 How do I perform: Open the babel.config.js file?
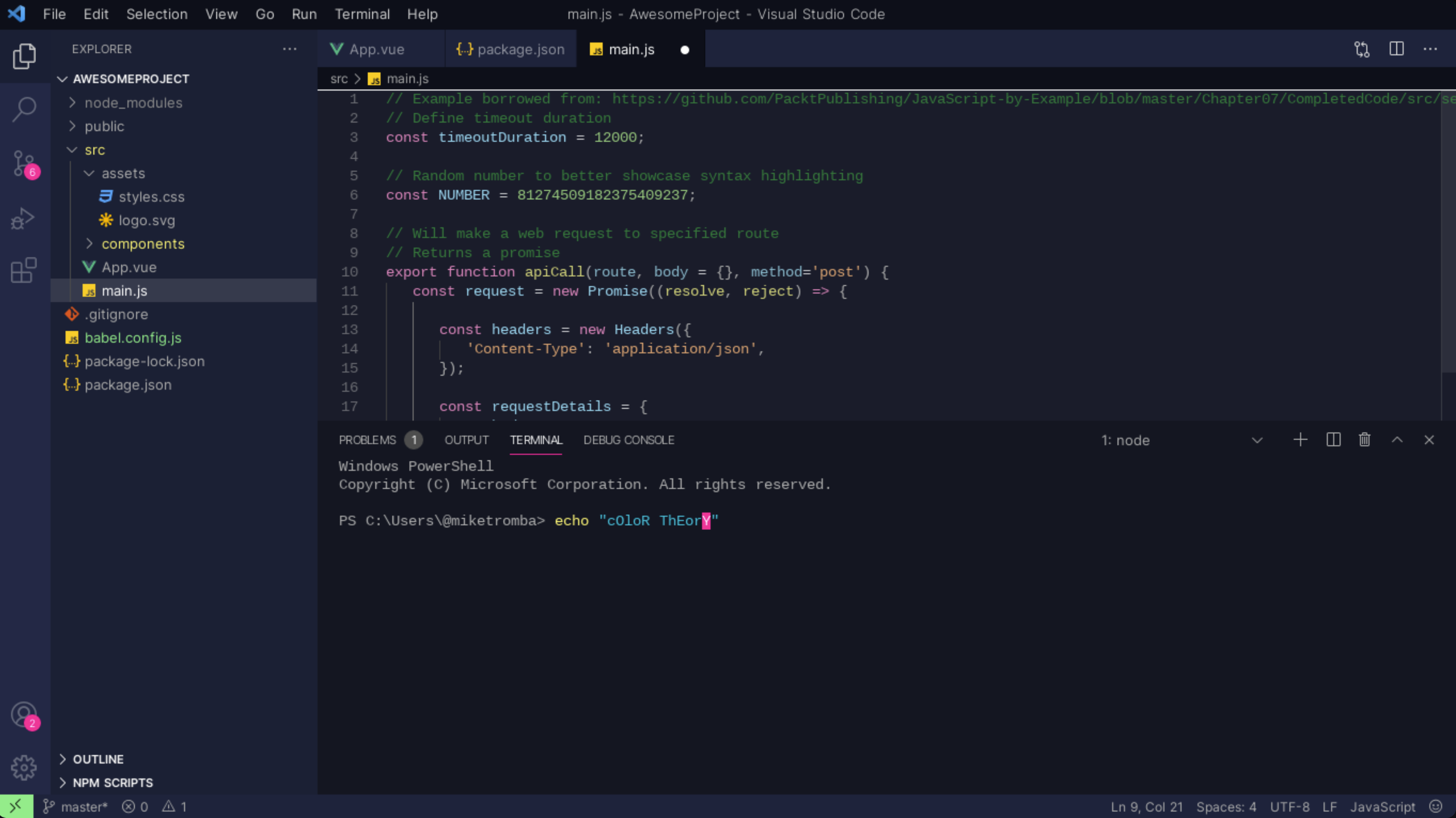pyautogui.click(x=133, y=338)
